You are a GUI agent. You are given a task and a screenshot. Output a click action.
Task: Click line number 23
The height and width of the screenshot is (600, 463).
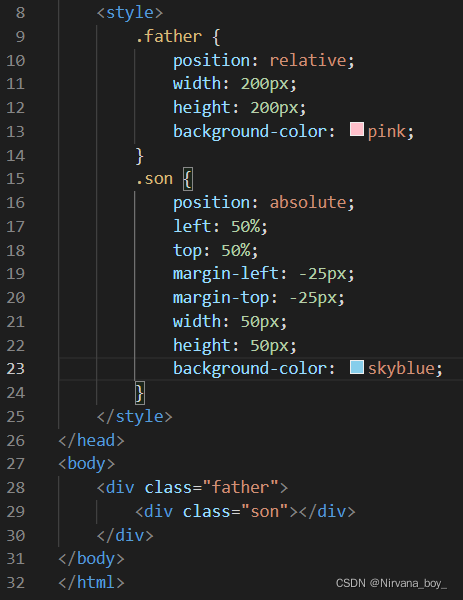(x=16, y=368)
